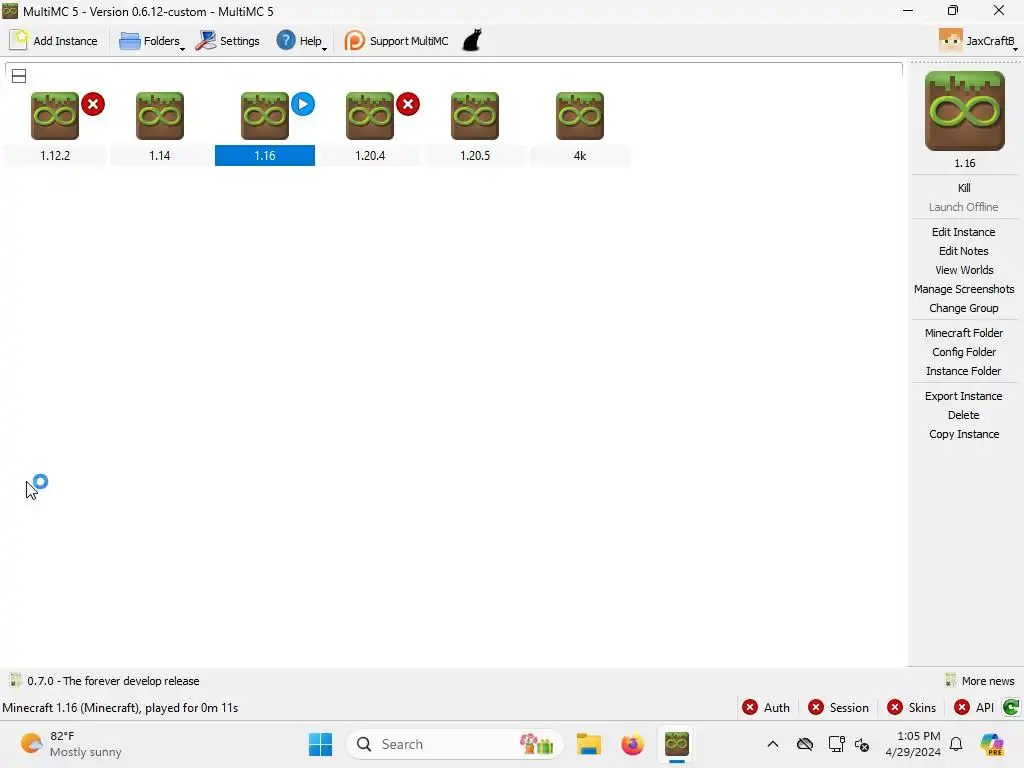Viewport: 1024px width, 768px height.
Task: Click Edit Notes in the sidebar
Action: coord(964,251)
